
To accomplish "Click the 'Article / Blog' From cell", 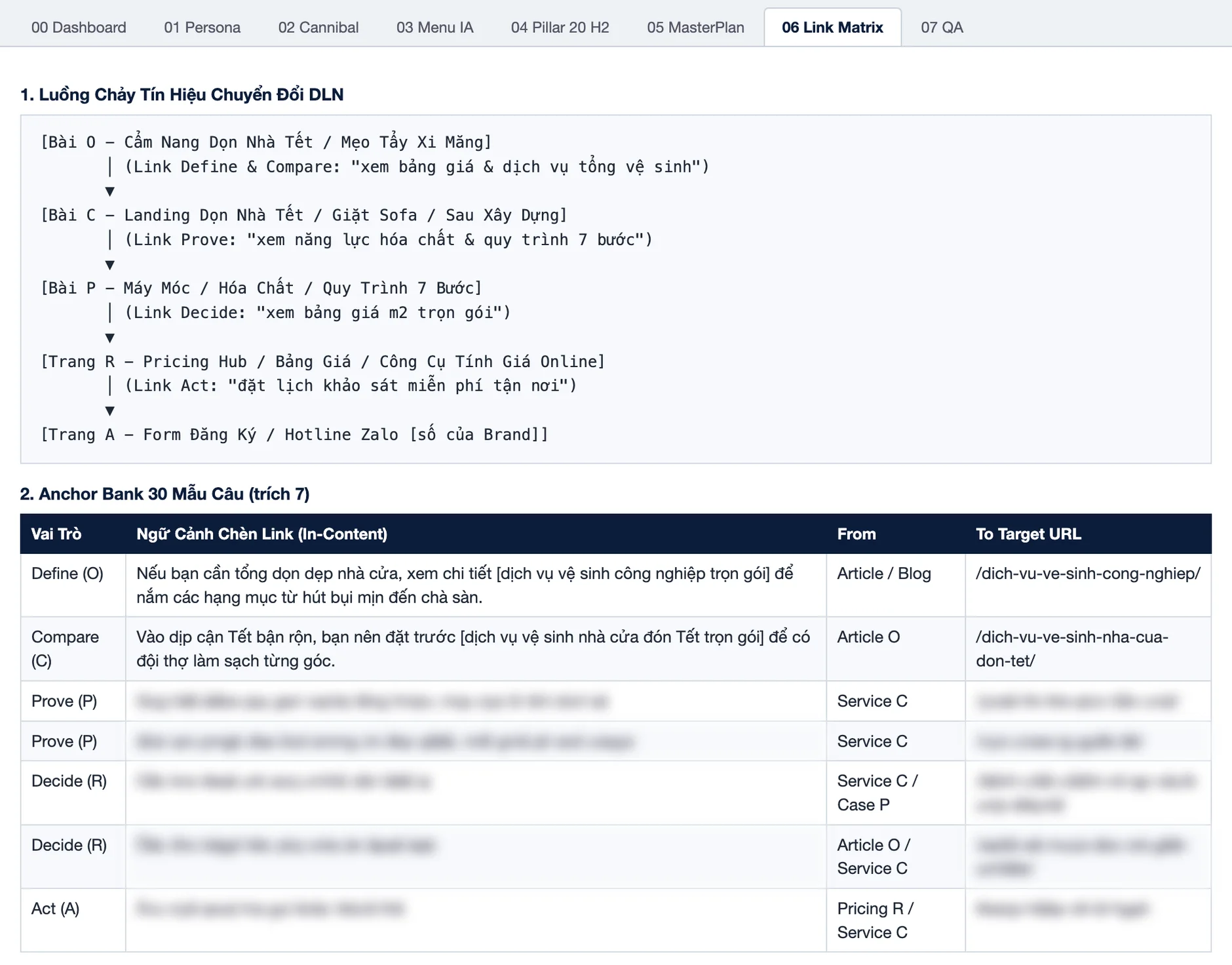I will (x=895, y=585).
